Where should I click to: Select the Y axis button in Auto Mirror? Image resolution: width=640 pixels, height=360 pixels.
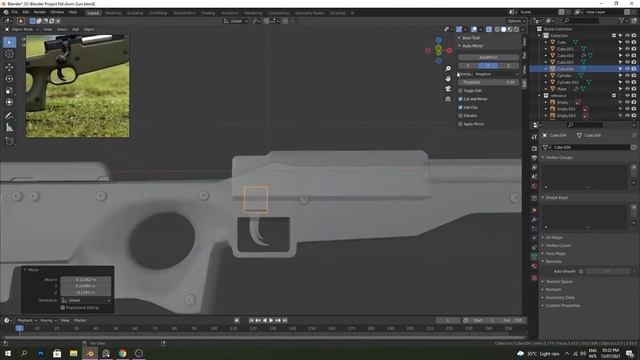coord(488,65)
